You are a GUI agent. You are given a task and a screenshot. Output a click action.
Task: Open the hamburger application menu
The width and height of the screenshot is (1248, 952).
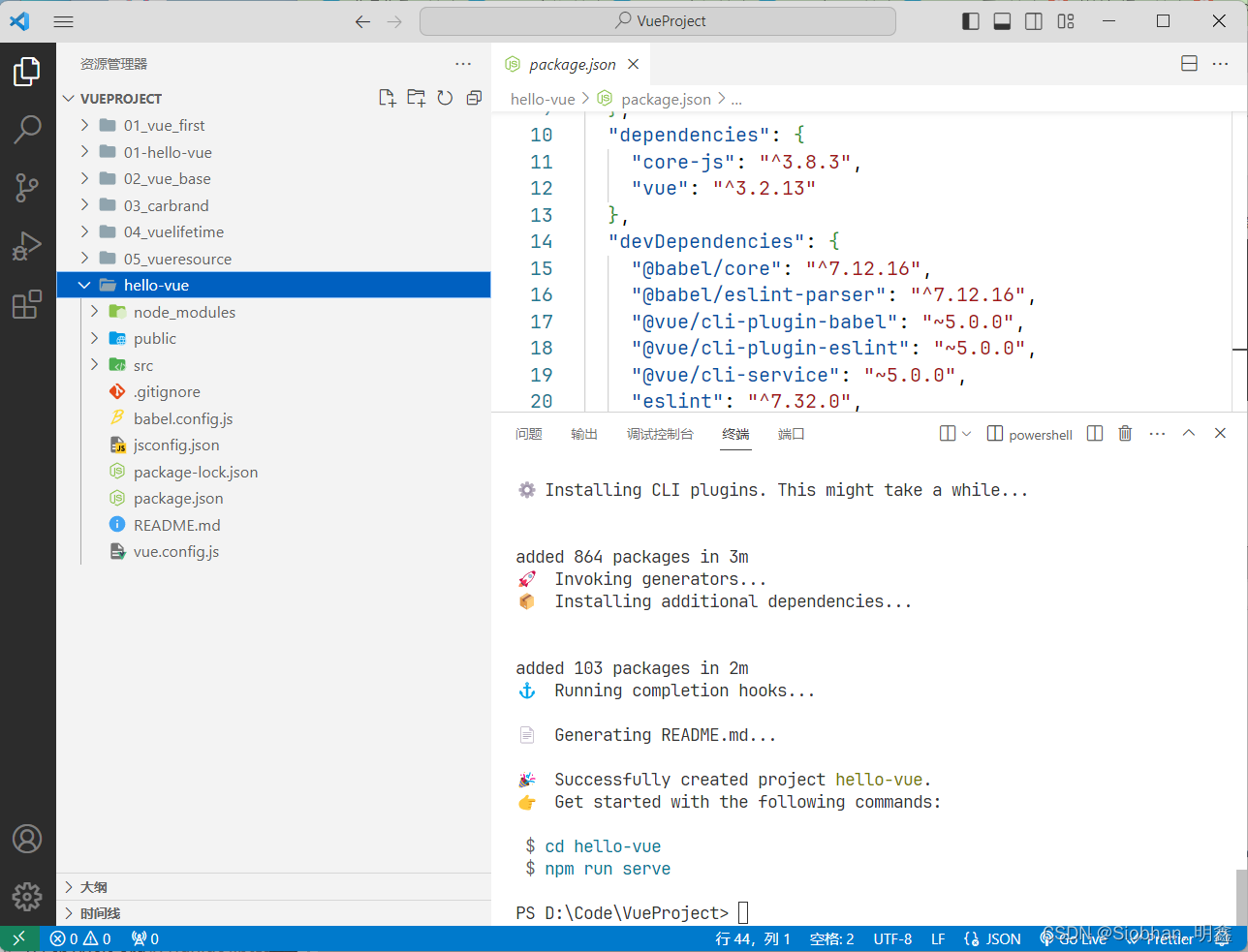point(64,21)
